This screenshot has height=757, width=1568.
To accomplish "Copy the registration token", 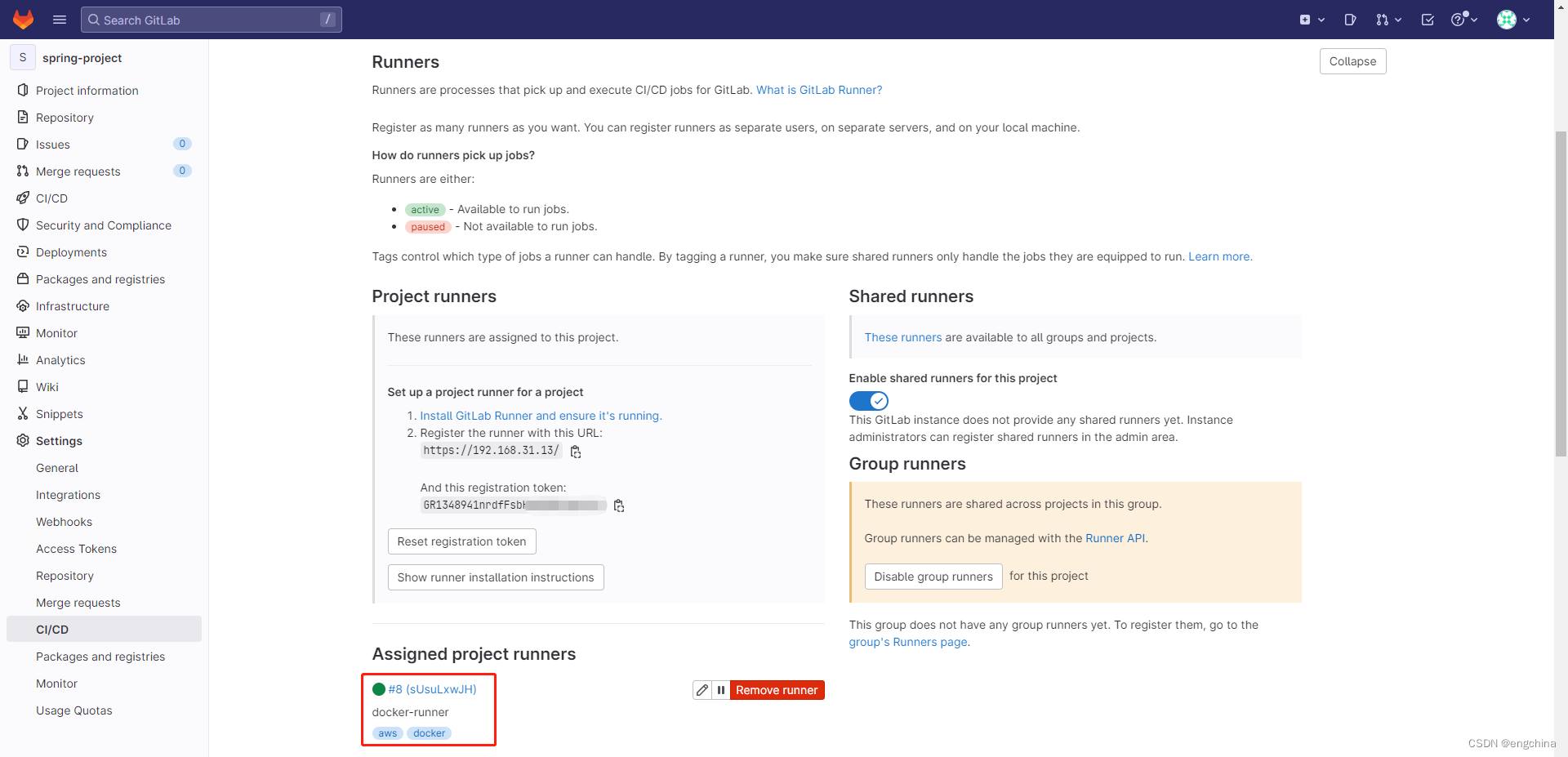I will coord(619,506).
